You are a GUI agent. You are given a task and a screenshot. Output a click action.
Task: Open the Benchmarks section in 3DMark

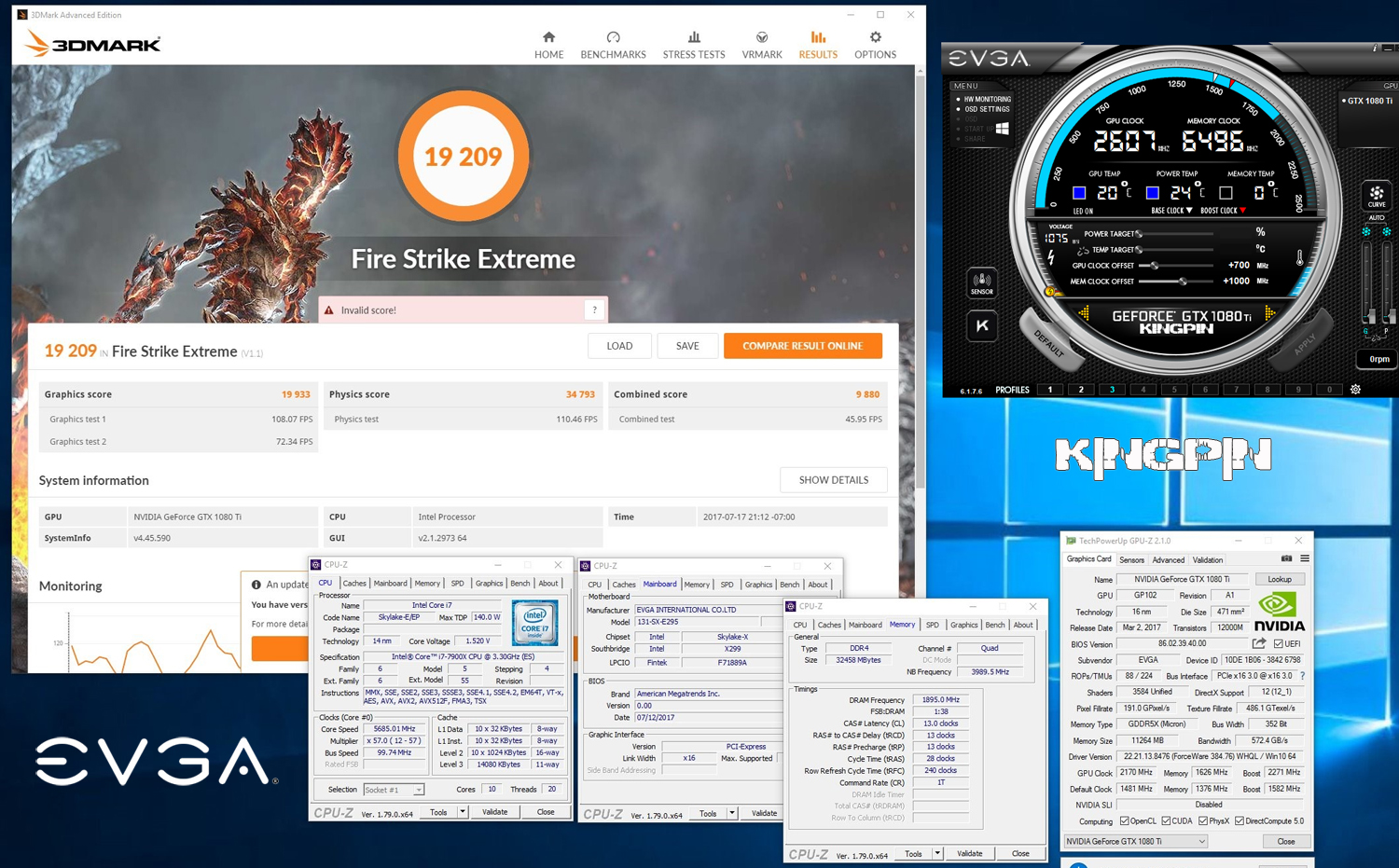pyautogui.click(x=613, y=45)
